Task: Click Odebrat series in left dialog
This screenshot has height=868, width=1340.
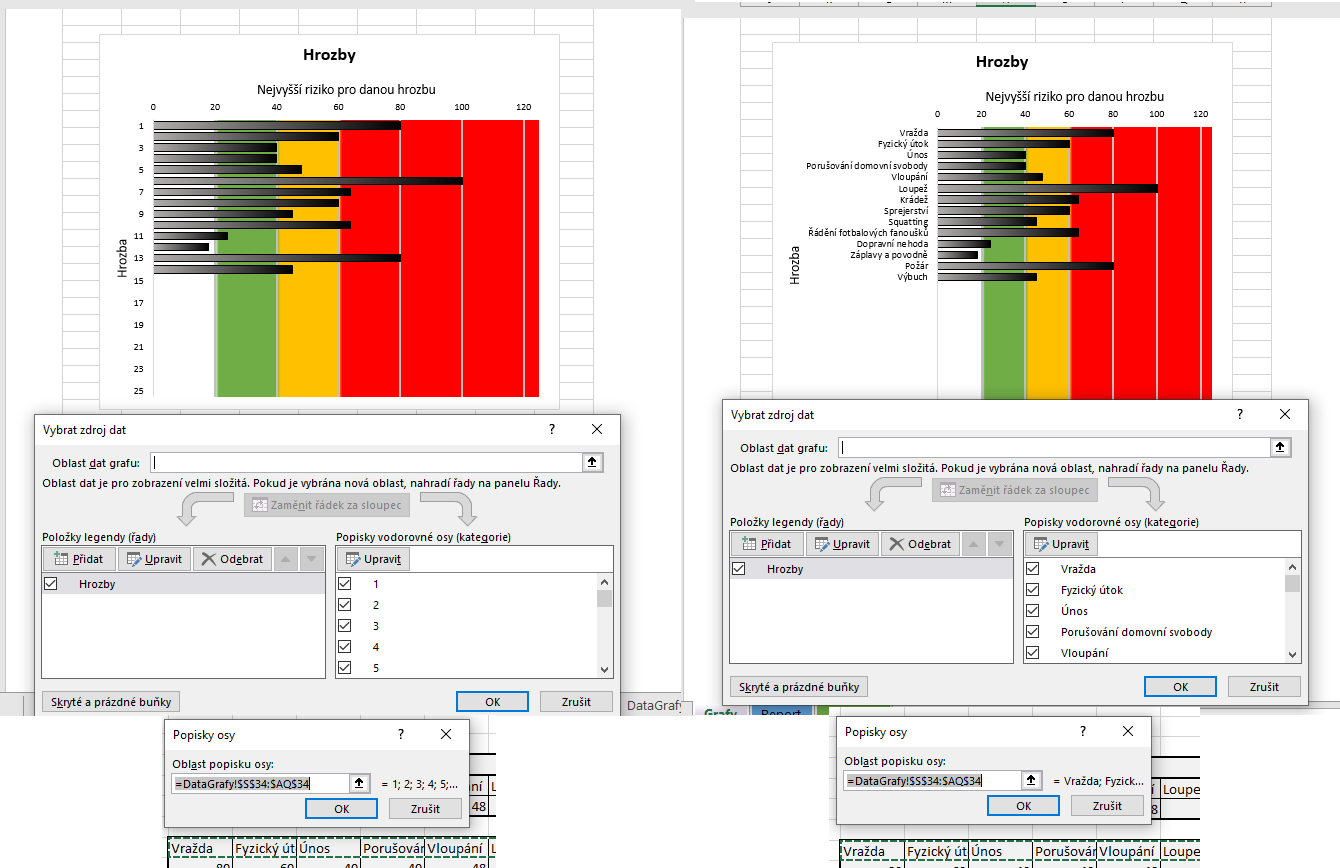Action: [231, 559]
